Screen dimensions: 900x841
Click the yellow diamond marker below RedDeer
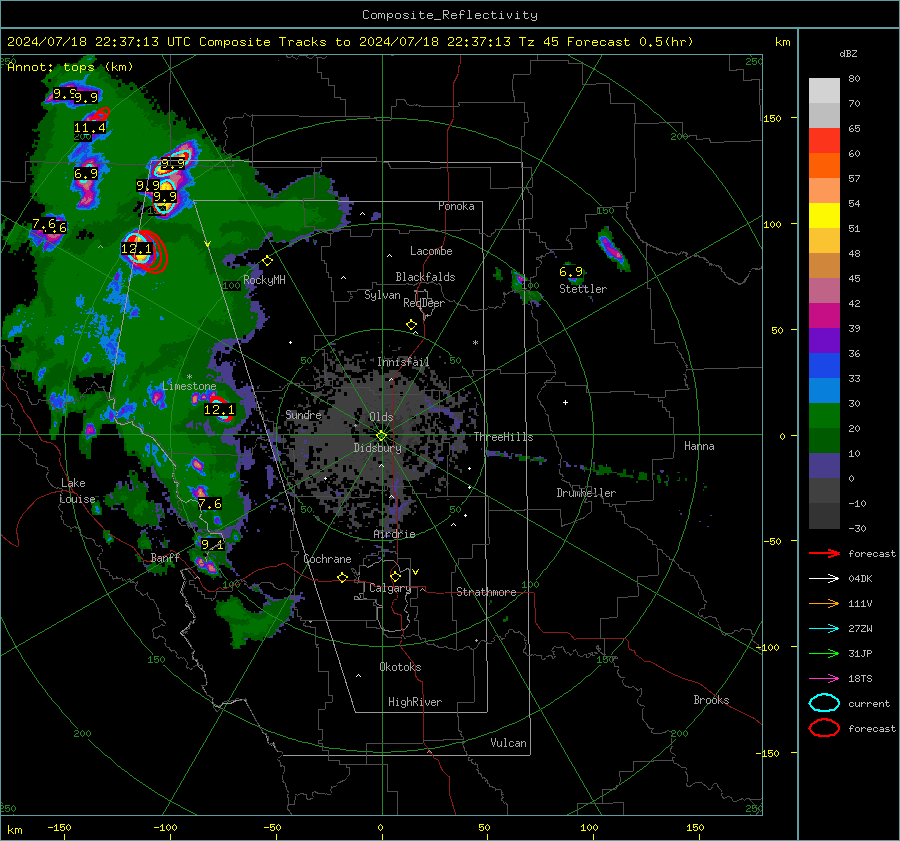(411, 325)
